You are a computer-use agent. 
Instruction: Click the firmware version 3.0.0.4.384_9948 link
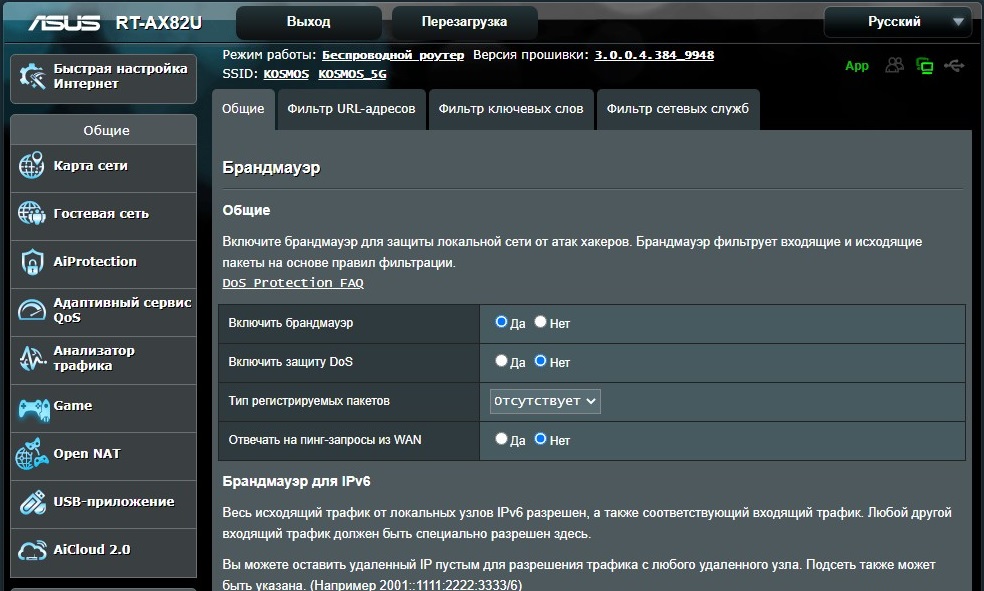pyautogui.click(x=654, y=55)
